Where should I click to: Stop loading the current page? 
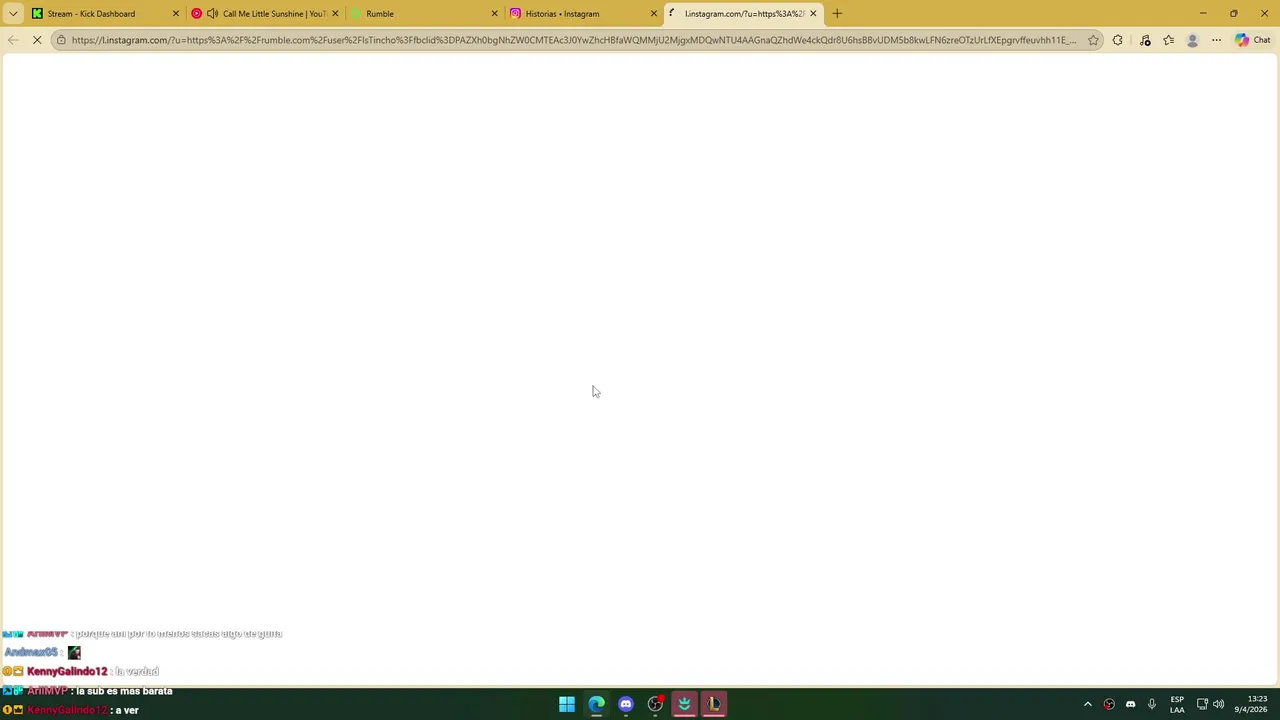click(37, 40)
